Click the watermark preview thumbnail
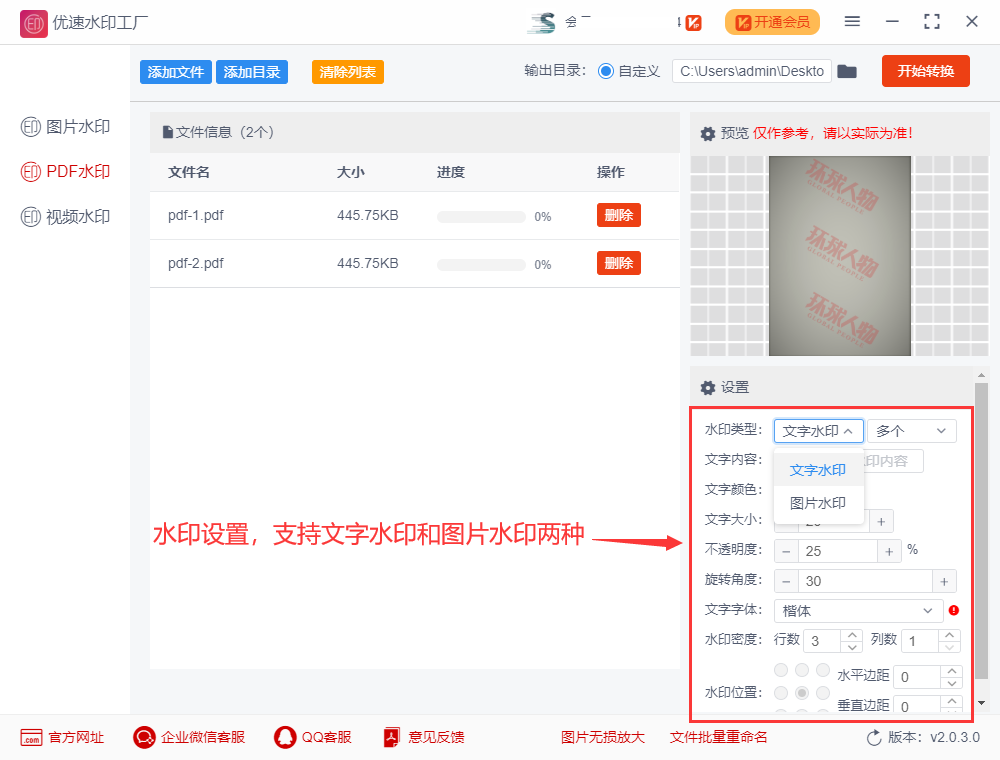1000x760 pixels. point(840,256)
